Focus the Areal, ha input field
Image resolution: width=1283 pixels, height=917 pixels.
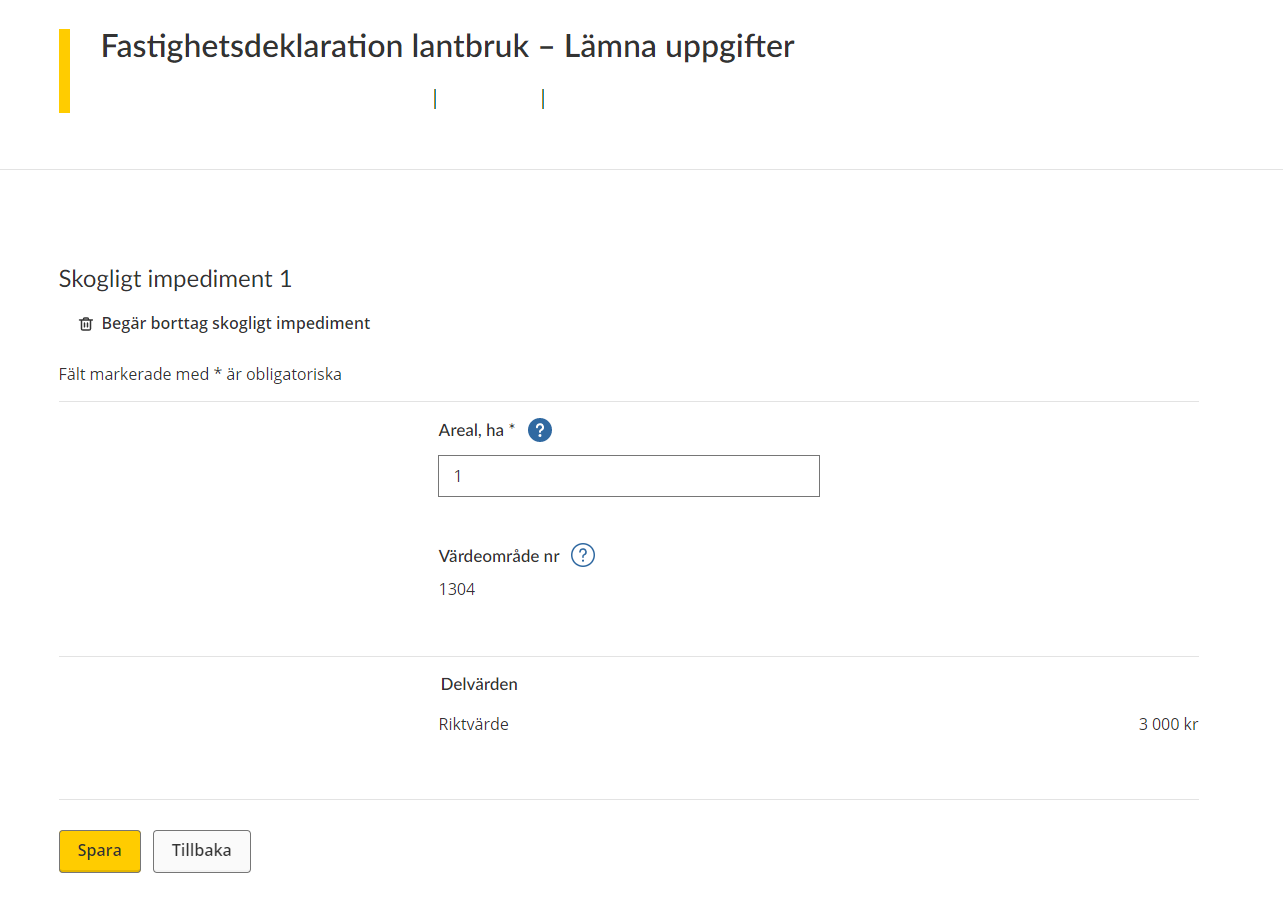(629, 476)
